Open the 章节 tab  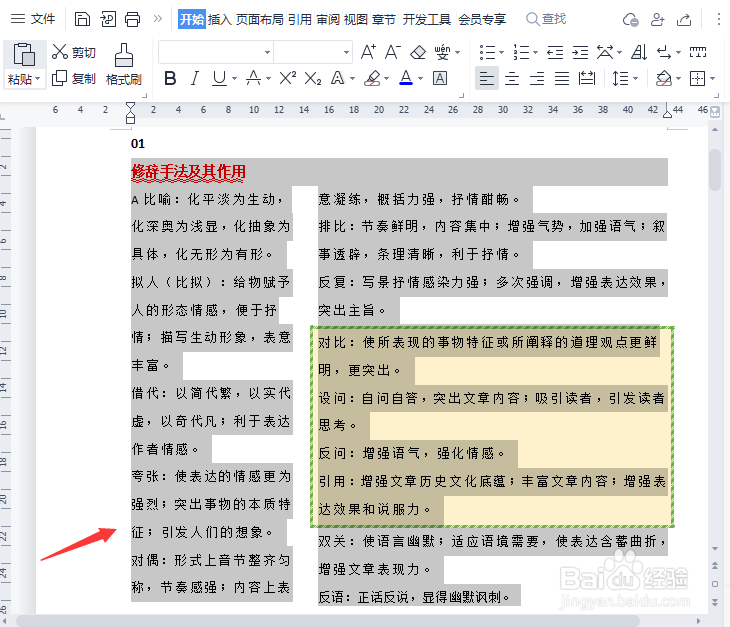384,19
